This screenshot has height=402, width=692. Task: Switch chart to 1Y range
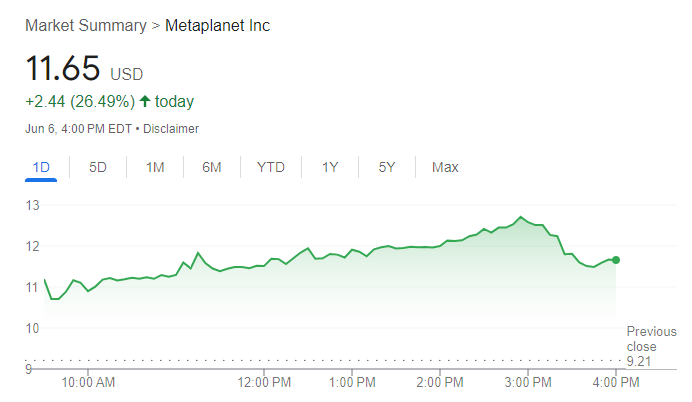[x=330, y=167]
